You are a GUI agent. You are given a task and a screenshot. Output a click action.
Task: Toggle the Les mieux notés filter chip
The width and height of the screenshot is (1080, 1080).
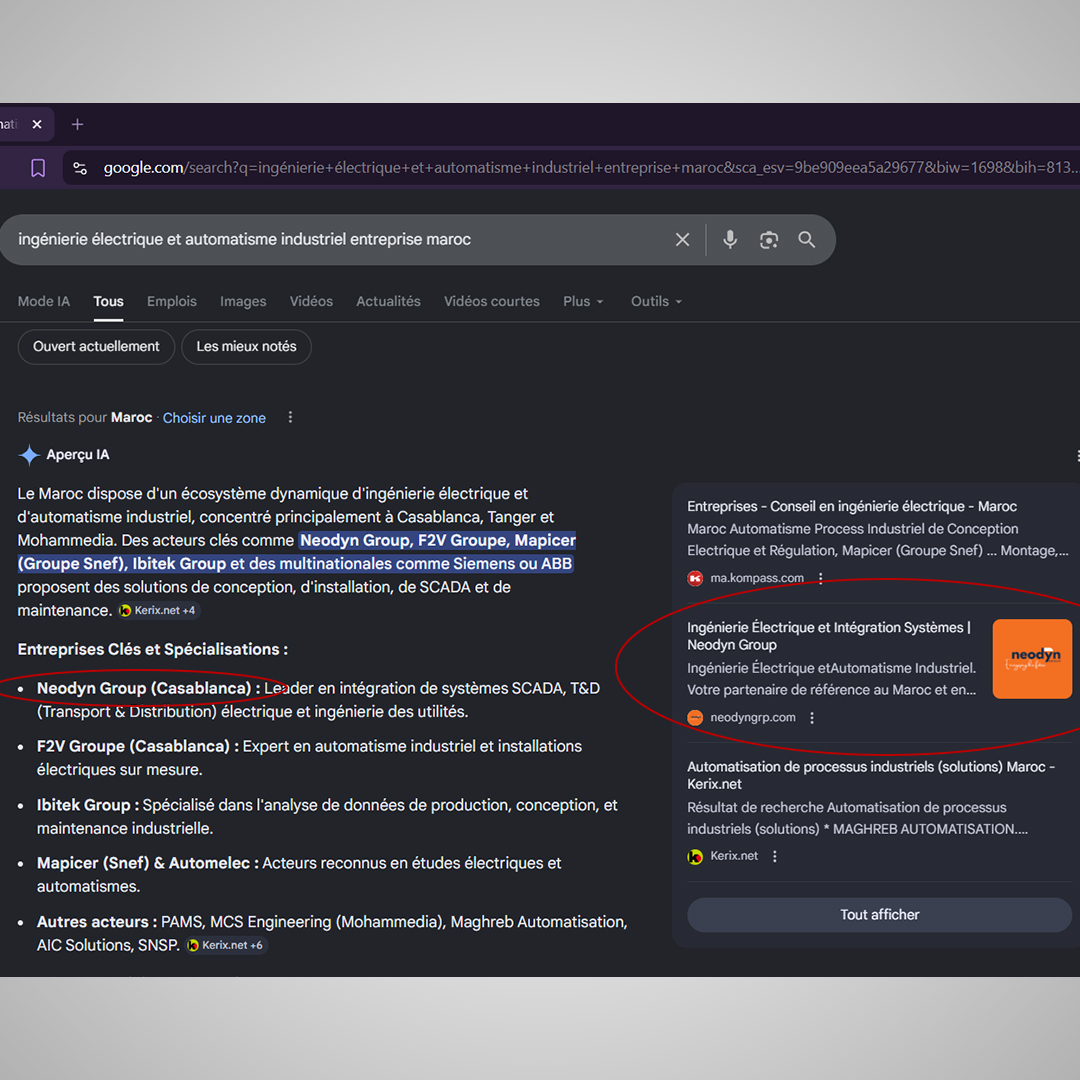(x=246, y=347)
